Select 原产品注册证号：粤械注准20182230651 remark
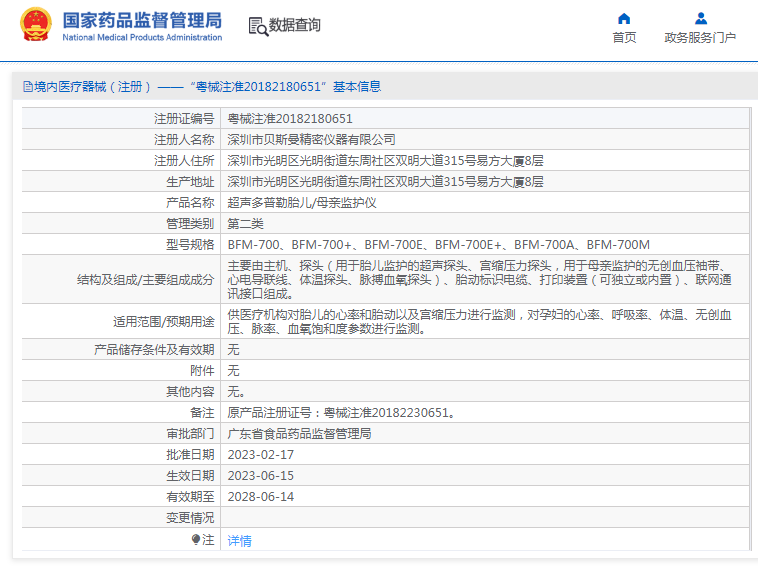The width and height of the screenshot is (758, 570). [x=341, y=413]
